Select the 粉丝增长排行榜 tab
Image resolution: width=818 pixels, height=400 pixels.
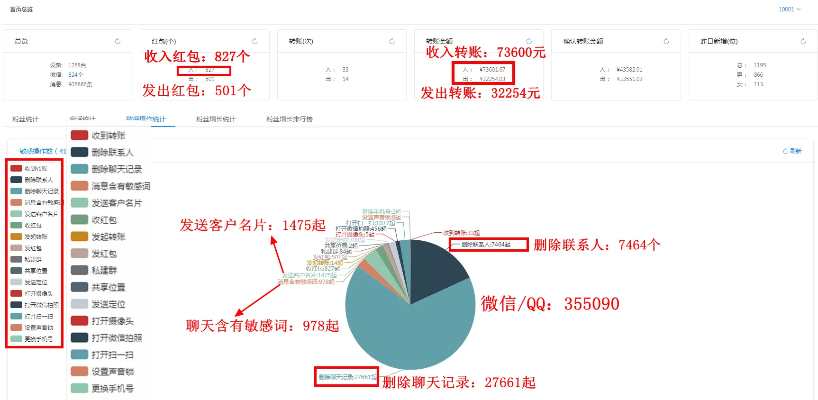click(x=289, y=119)
